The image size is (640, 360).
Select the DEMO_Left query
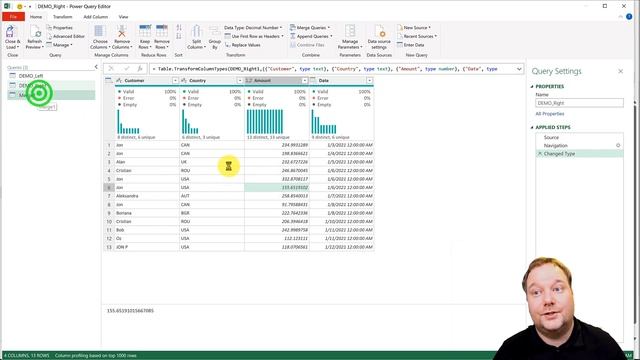coord(51,76)
